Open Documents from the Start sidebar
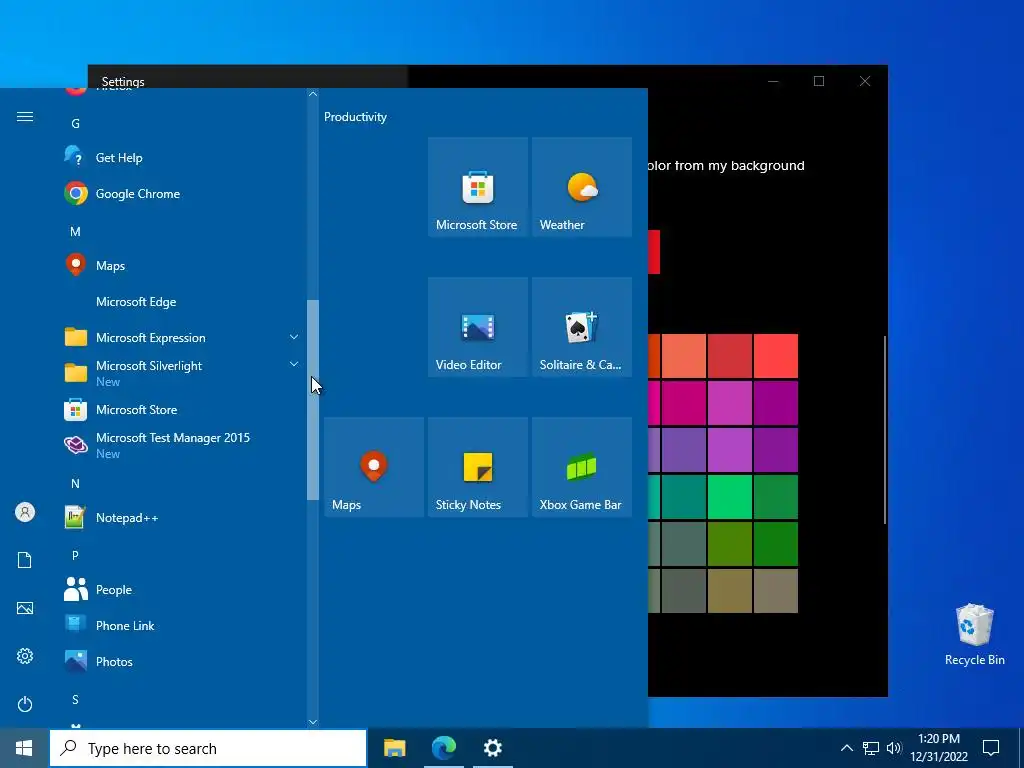Viewport: 1024px width, 768px height. point(25,560)
